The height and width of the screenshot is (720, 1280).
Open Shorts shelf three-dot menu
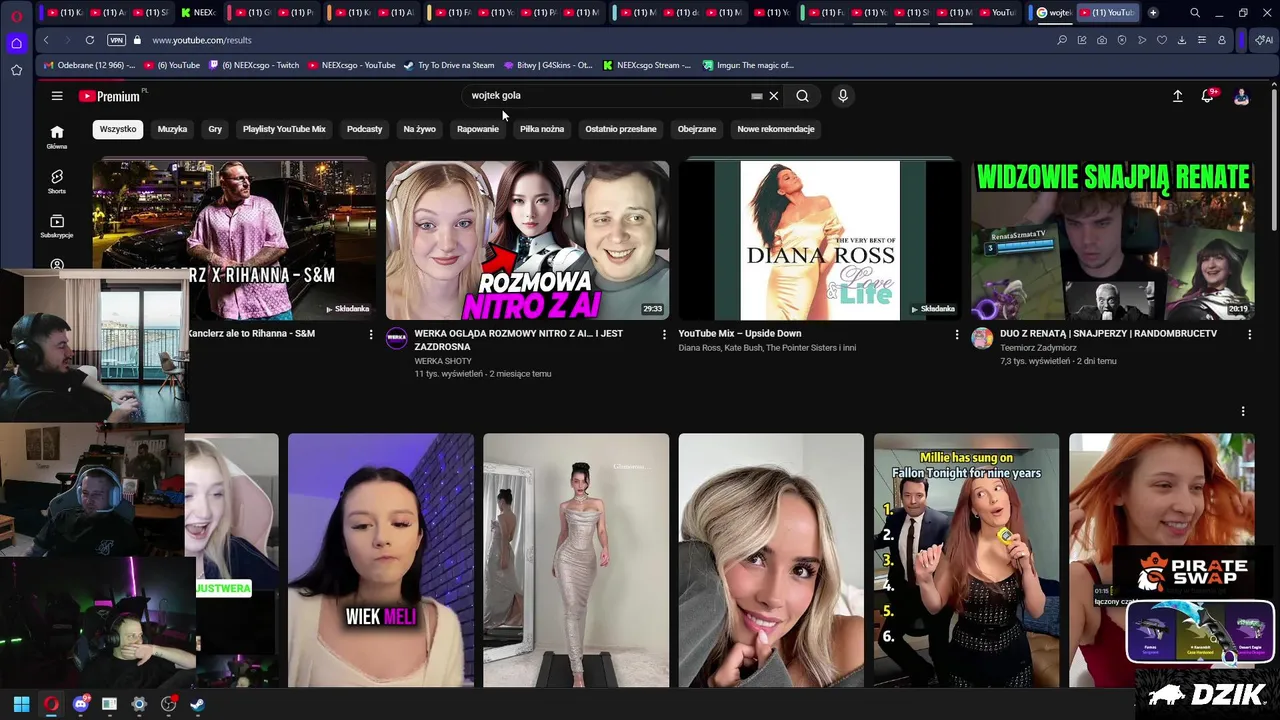(x=1243, y=411)
